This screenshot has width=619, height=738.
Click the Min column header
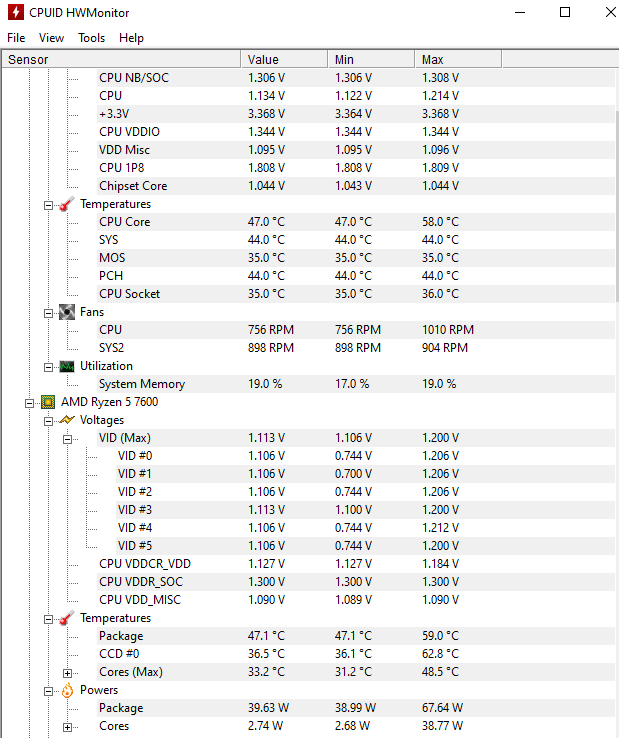coord(371,59)
